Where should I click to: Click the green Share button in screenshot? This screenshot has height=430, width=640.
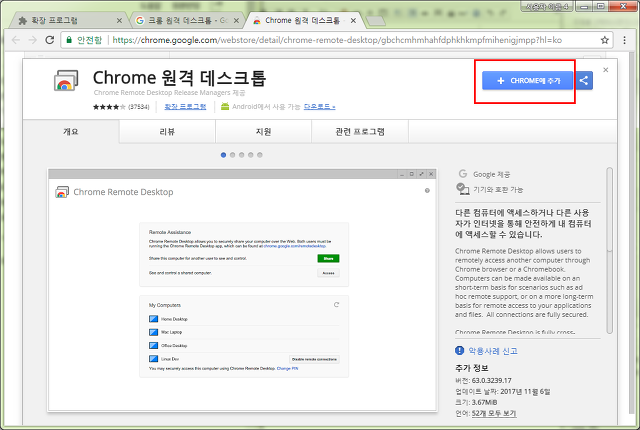[x=328, y=258]
